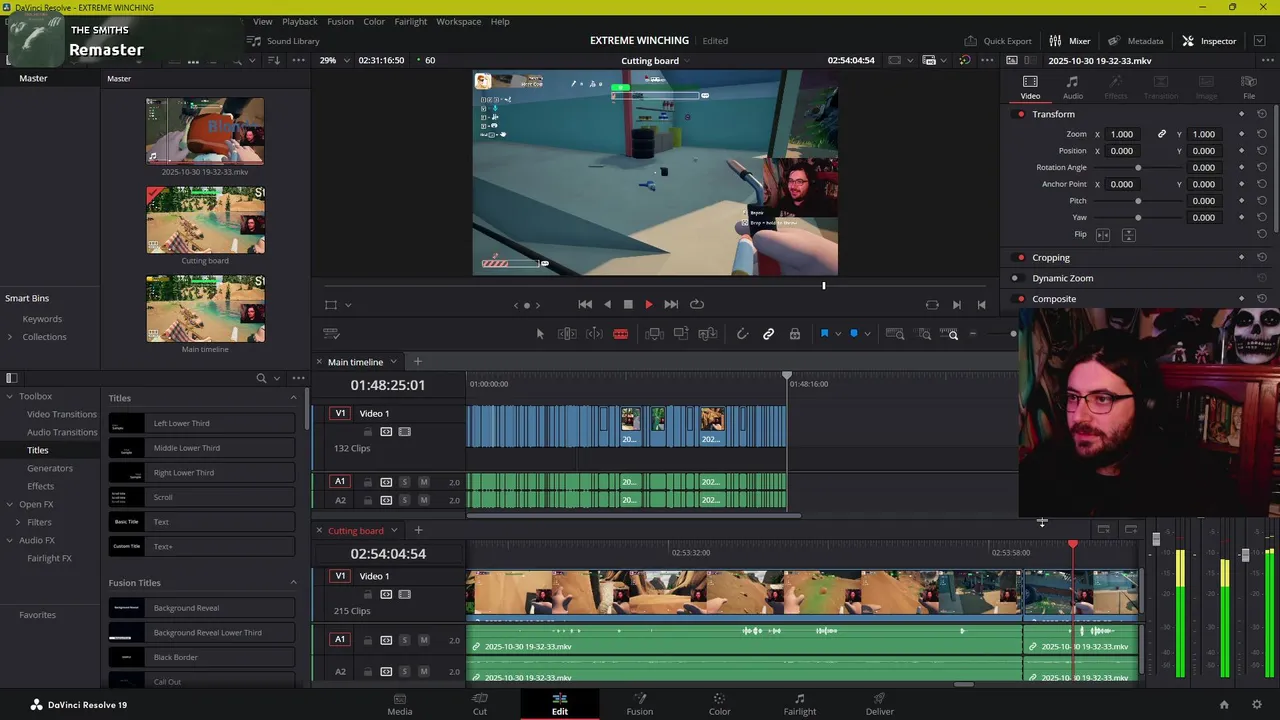The image size is (1280, 720).
Task: Flip the clip horizontally
Action: tap(1103, 234)
